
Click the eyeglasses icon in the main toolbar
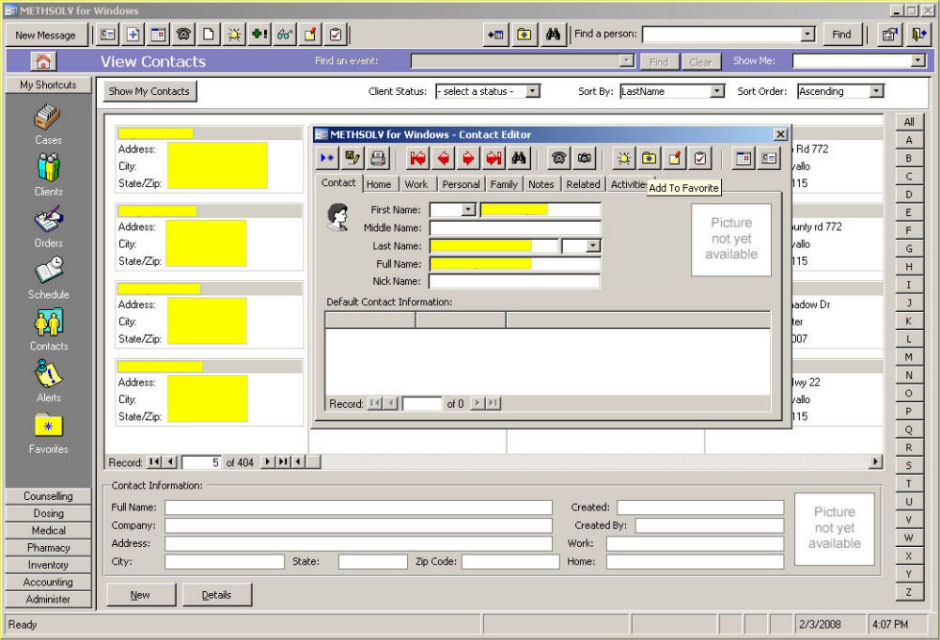(284, 34)
